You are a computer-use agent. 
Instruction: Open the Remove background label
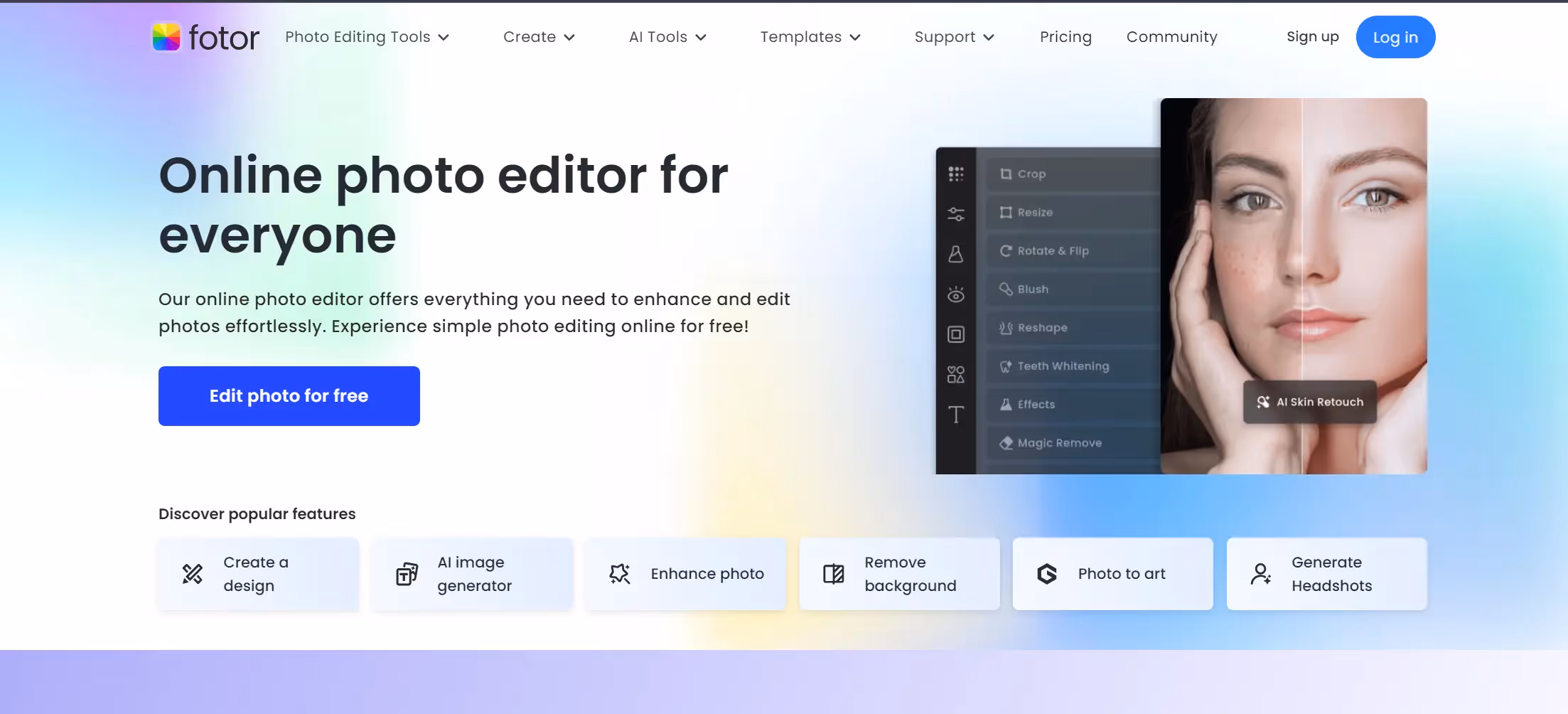click(911, 574)
